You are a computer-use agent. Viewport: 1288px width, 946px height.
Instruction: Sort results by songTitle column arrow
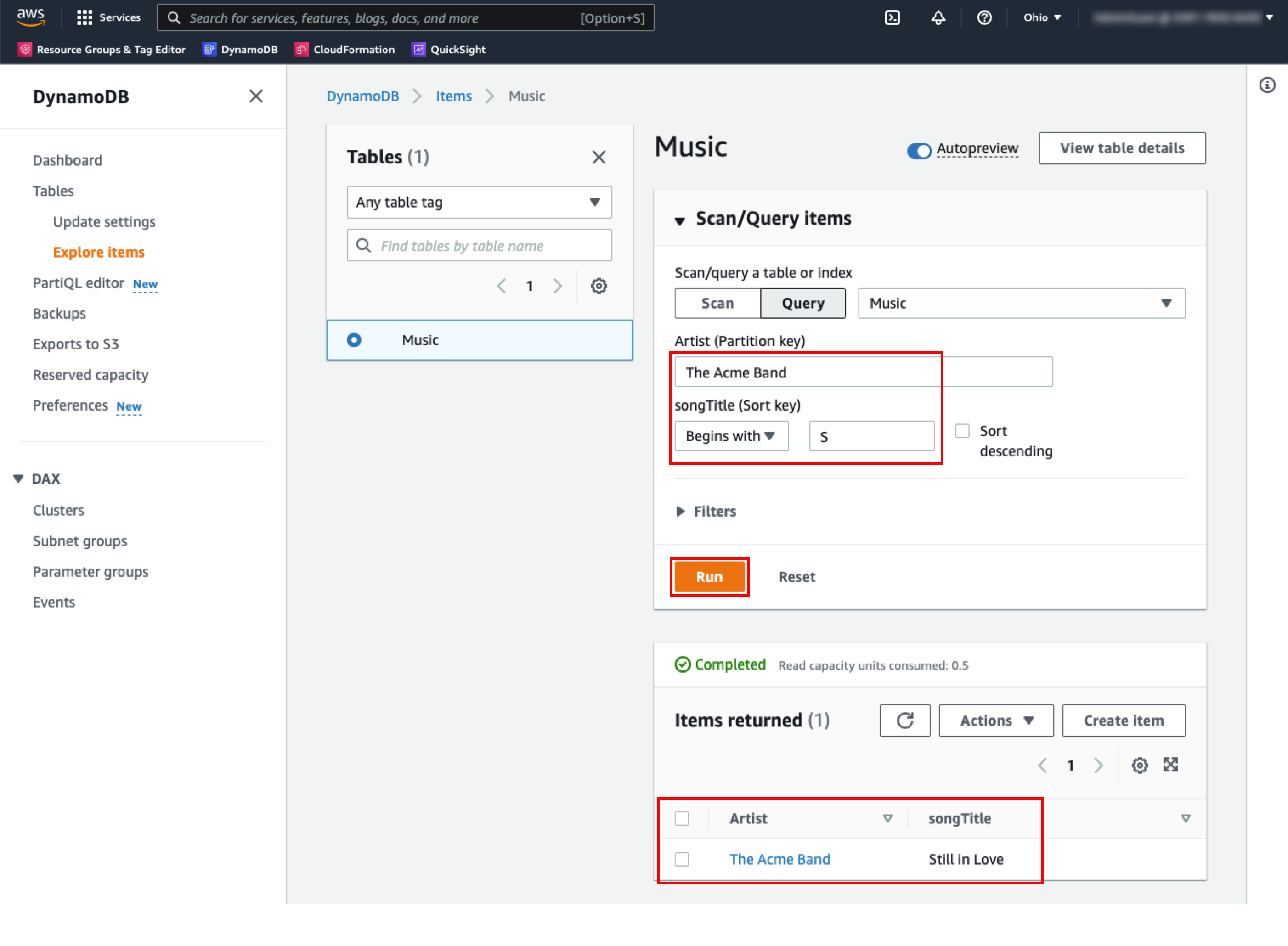(1186, 819)
